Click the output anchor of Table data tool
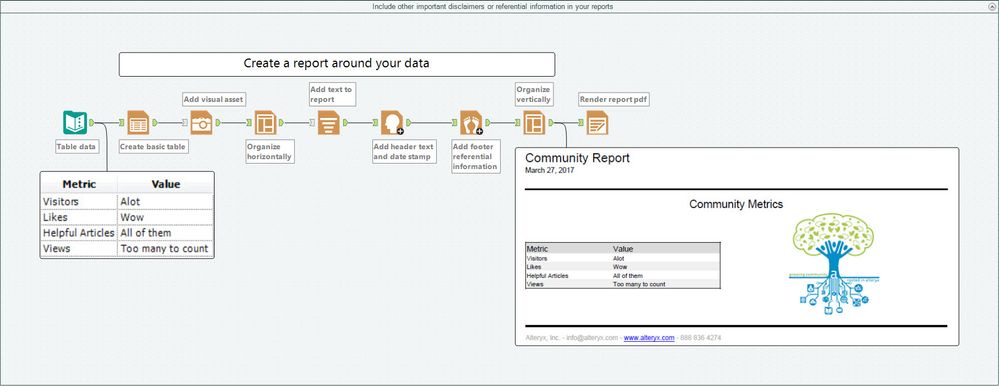Screen dimensions: 999x386 91,122
